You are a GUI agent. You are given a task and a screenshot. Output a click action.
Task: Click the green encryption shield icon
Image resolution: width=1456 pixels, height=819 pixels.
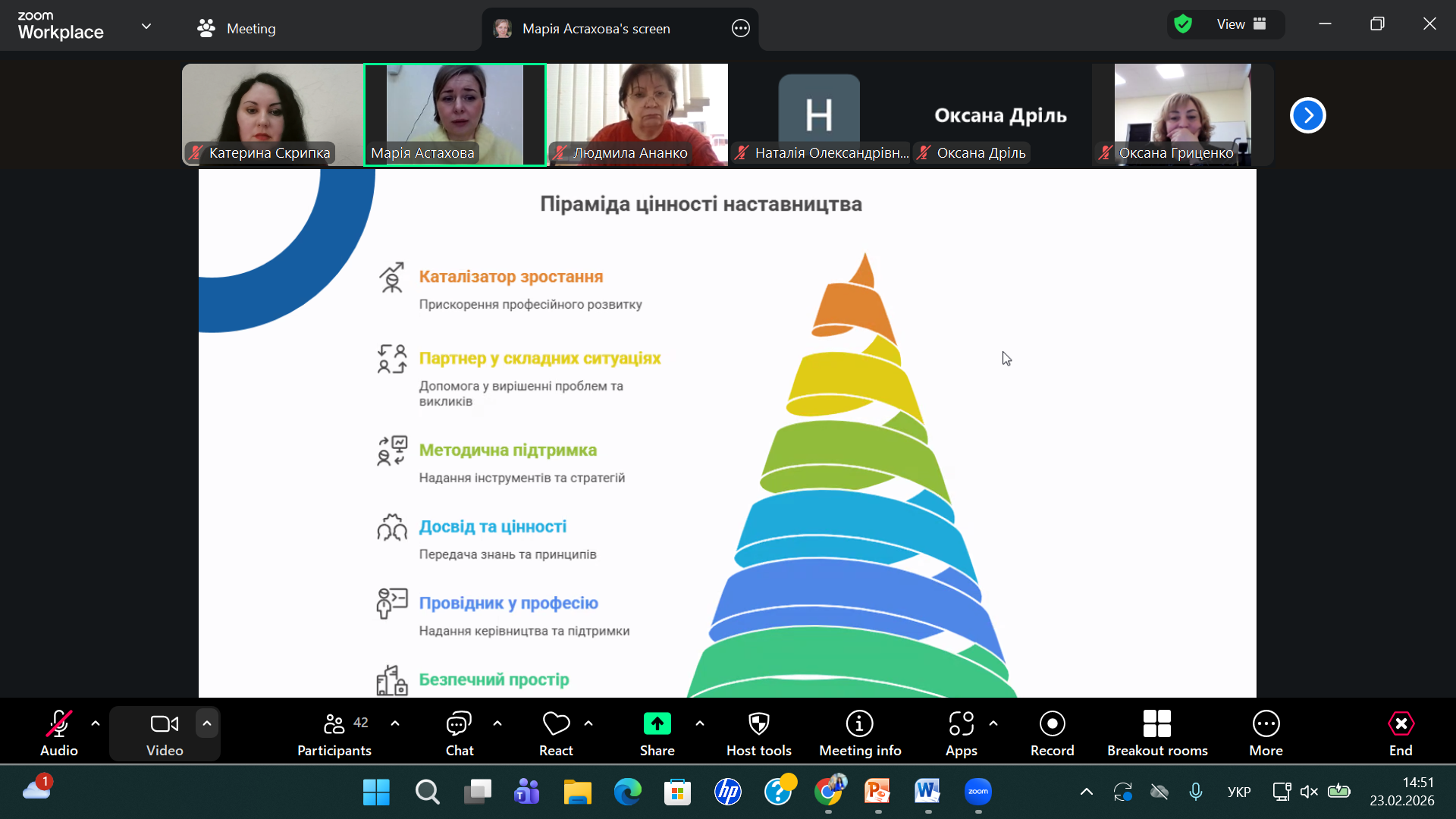pos(1183,24)
